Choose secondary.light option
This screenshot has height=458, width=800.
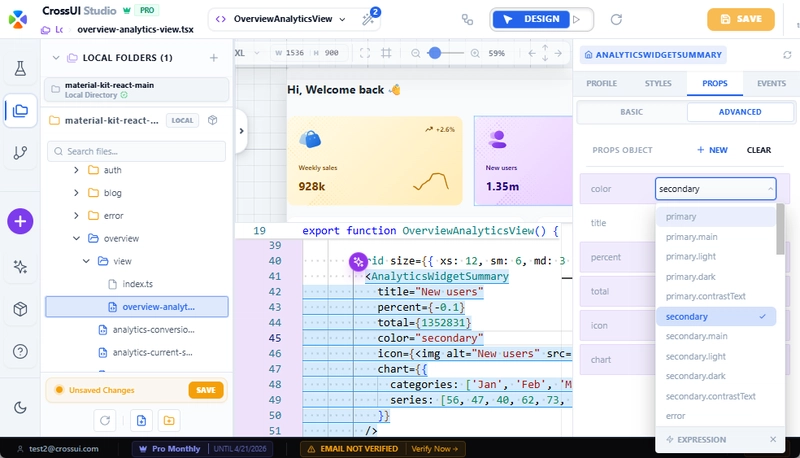coord(715,356)
